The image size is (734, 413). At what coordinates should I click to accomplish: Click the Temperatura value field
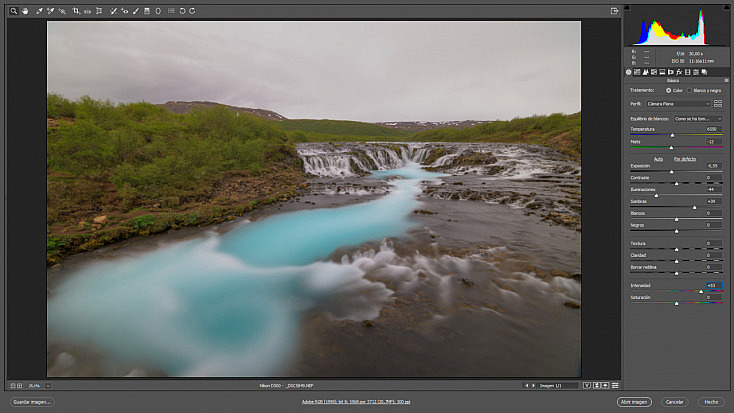coord(713,129)
